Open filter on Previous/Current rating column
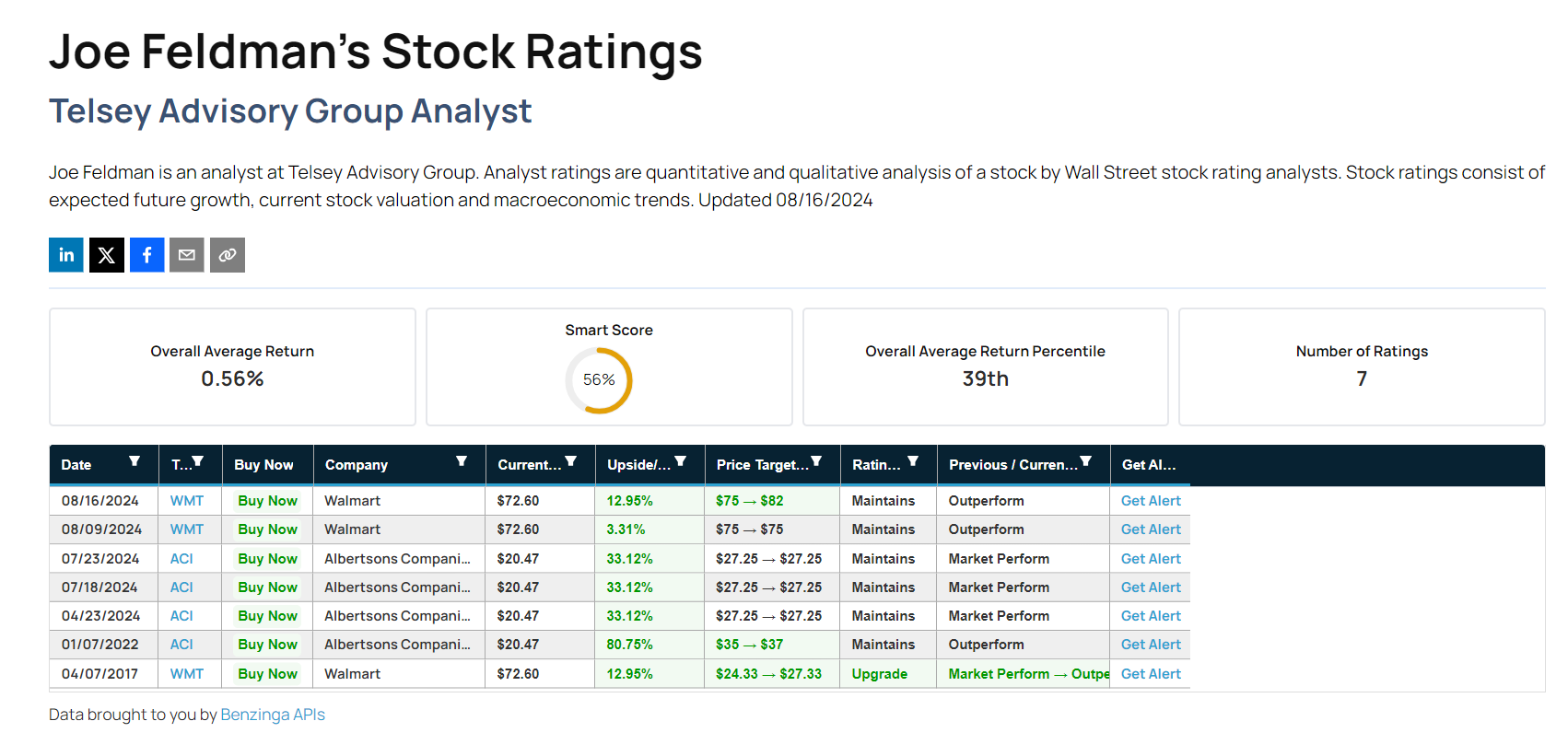 click(1086, 461)
